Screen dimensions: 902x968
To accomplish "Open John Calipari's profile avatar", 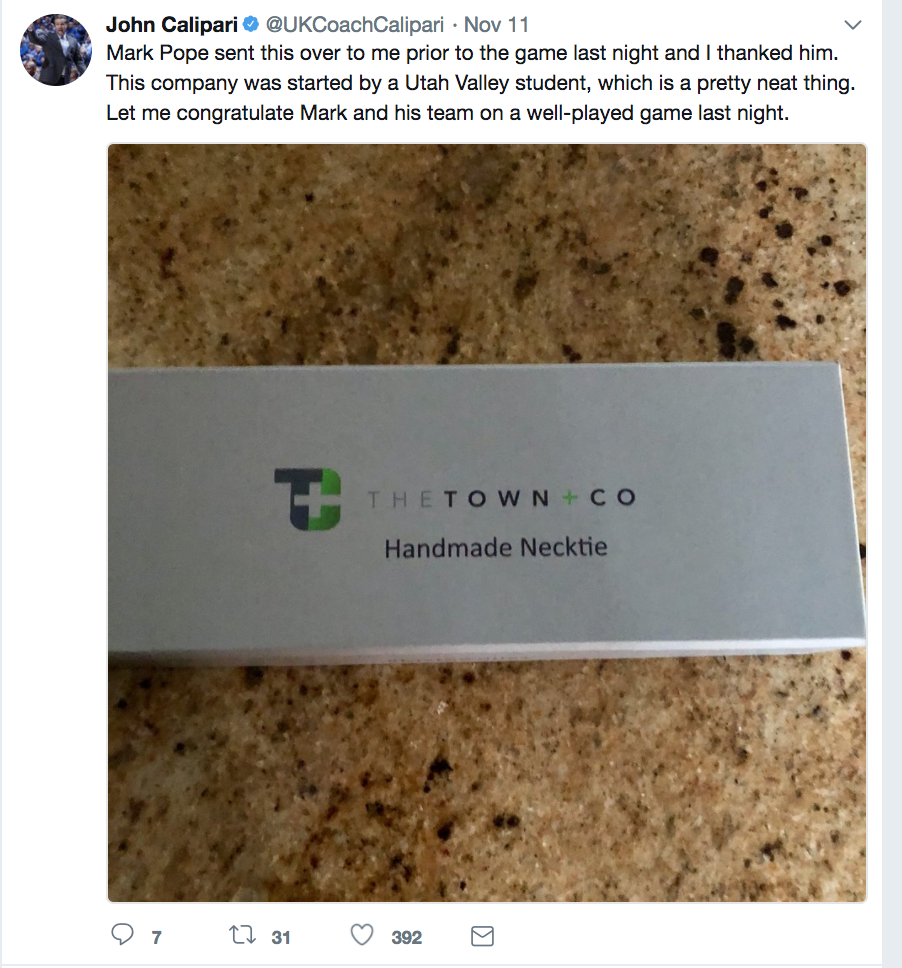I will 56,49.
